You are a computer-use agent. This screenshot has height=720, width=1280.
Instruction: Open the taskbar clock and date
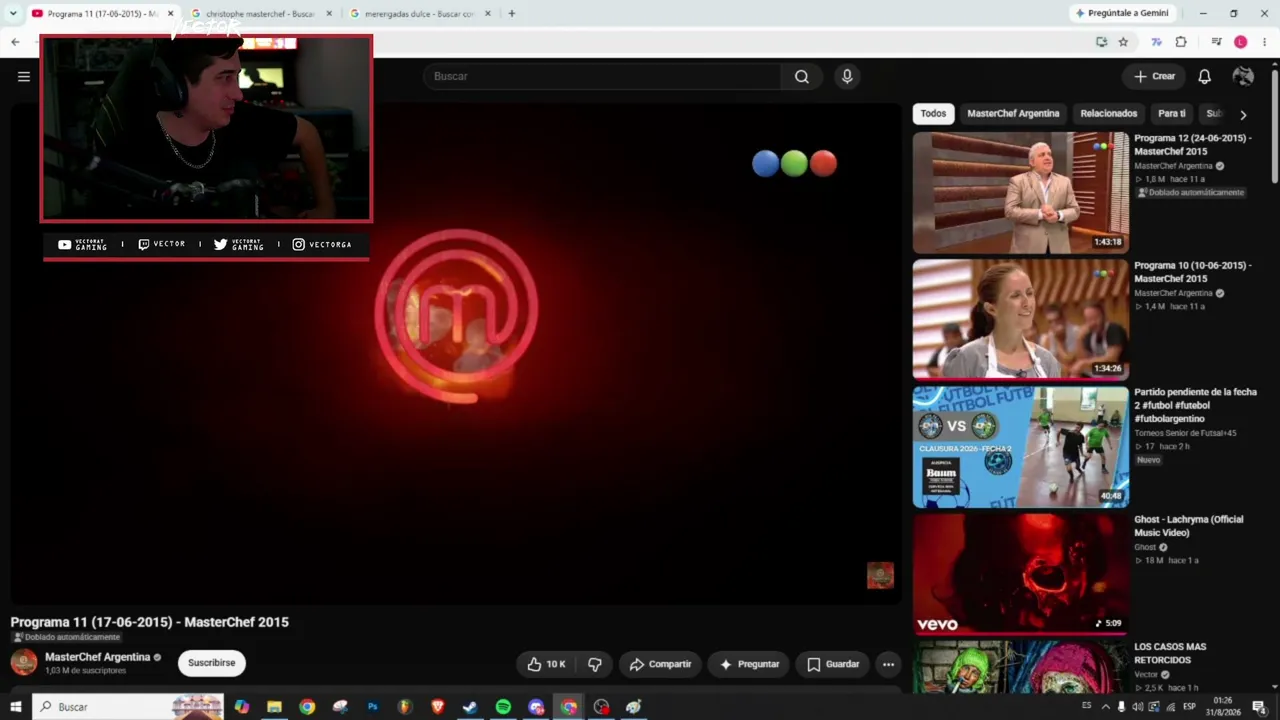point(1223,707)
